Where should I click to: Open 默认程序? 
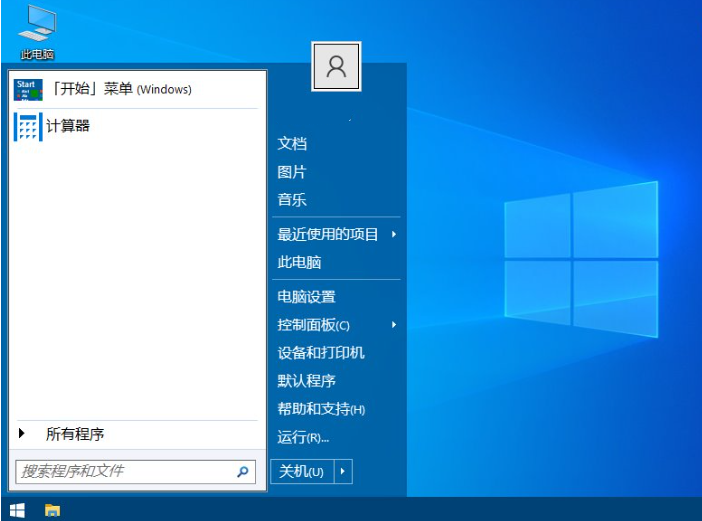point(306,381)
